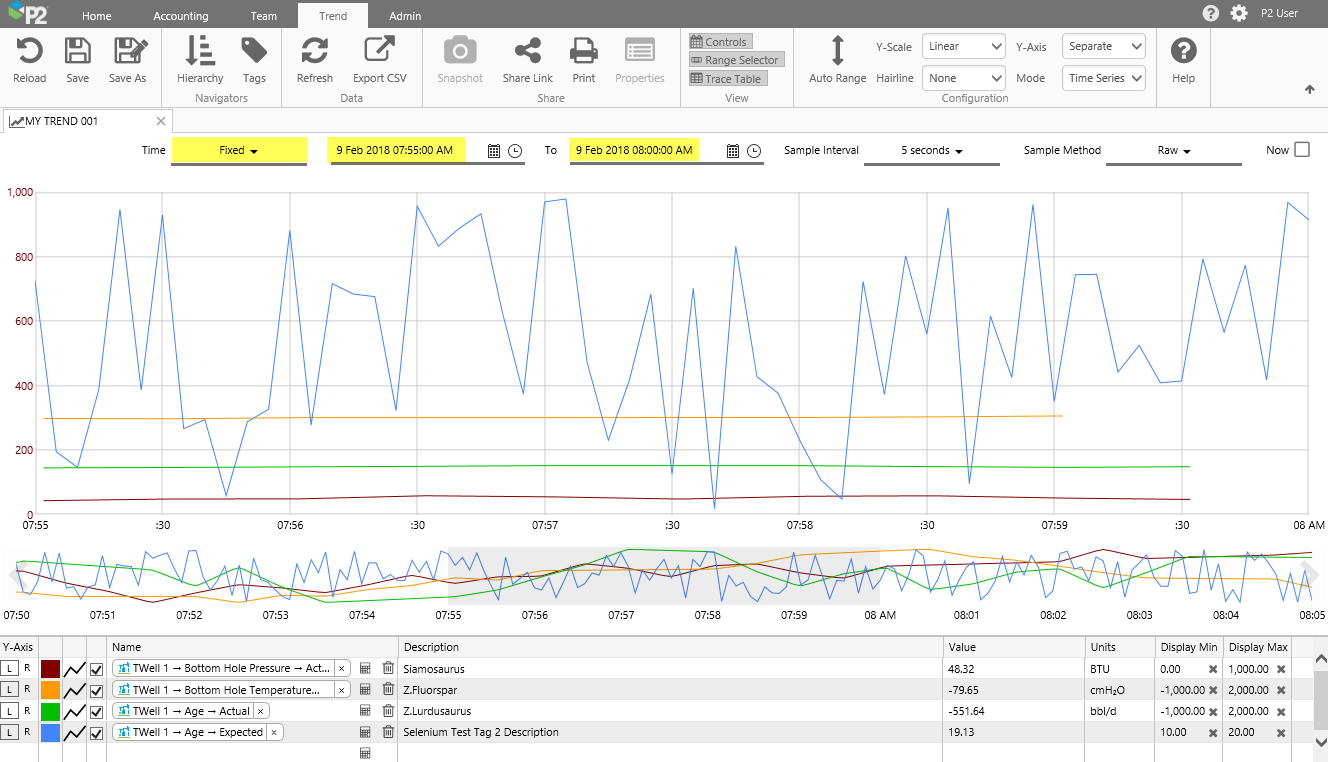1328x762 pixels.
Task: Enable the Now checkbox
Action: (x=1301, y=150)
